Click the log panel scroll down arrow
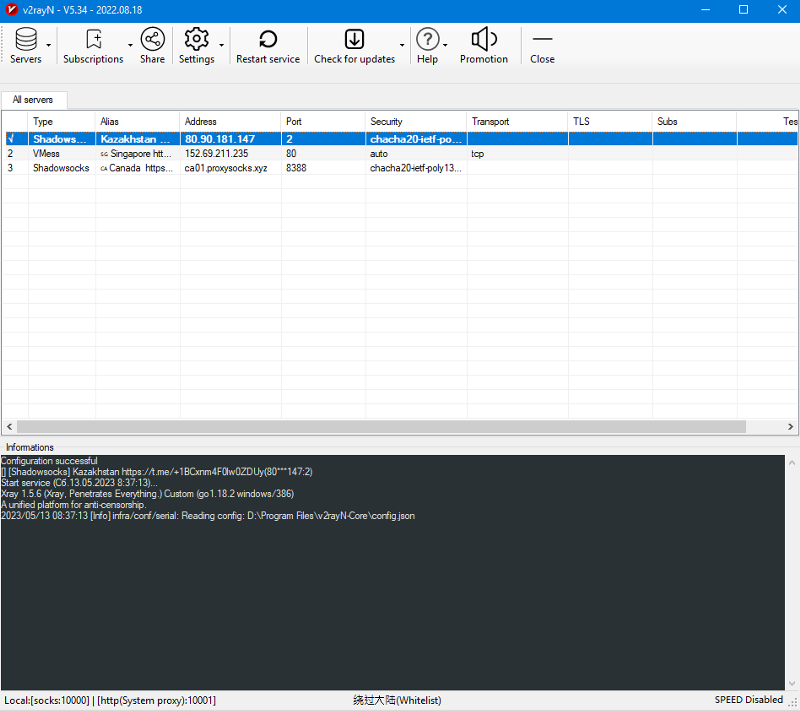Image resolution: width=800 pixels, height=711 pixels. coord(792,683)
